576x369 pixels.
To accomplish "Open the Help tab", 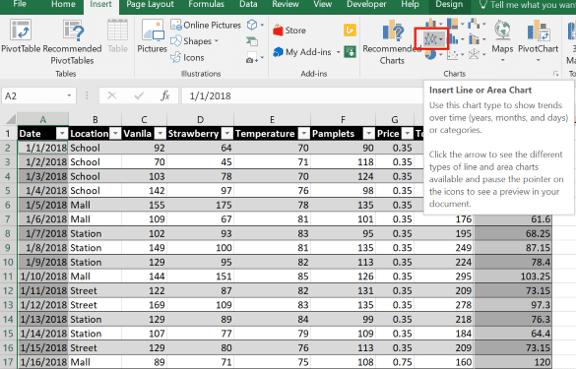I will [410, 4].
